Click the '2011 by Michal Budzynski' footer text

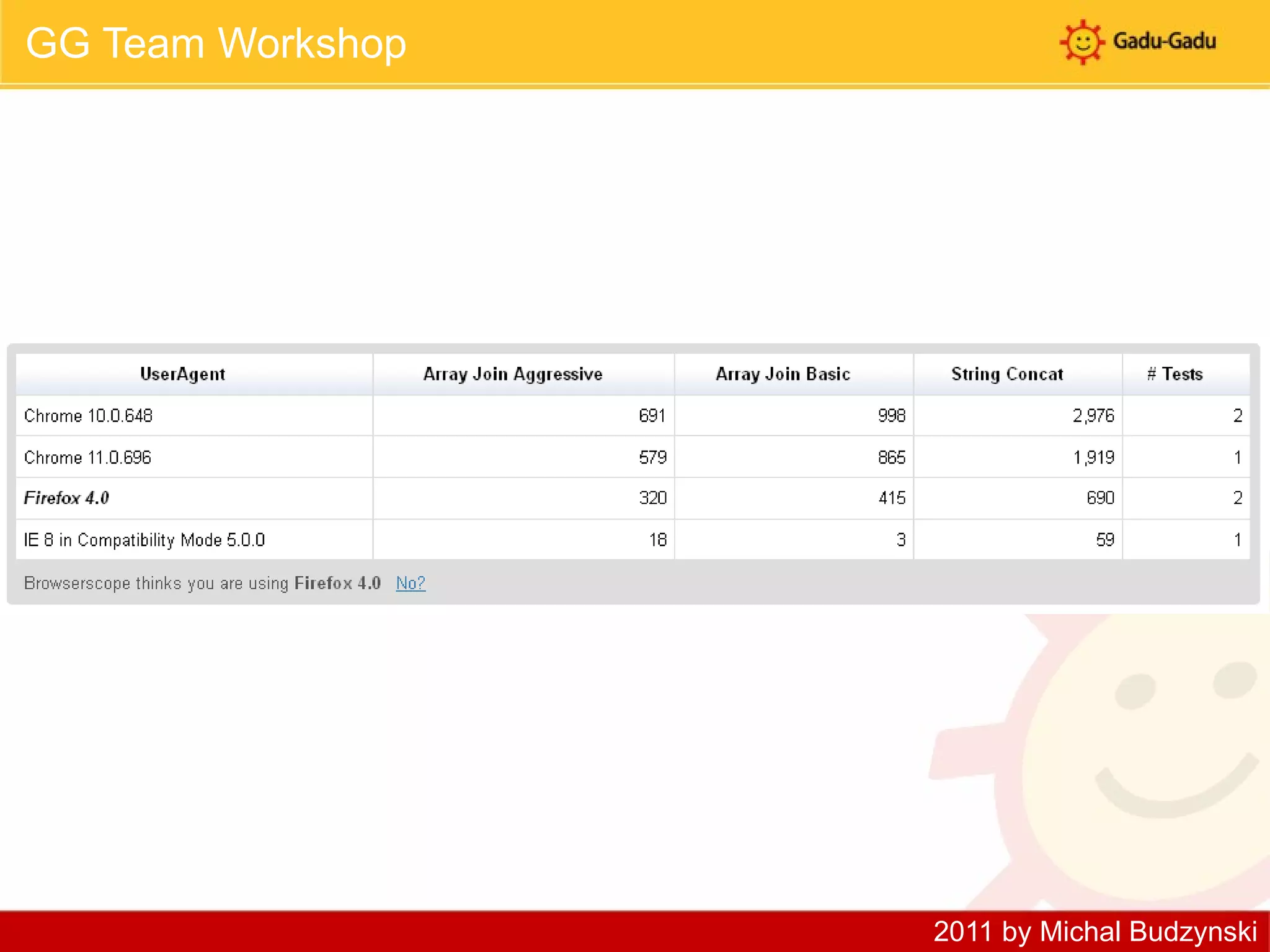(x=1095, y=932)
